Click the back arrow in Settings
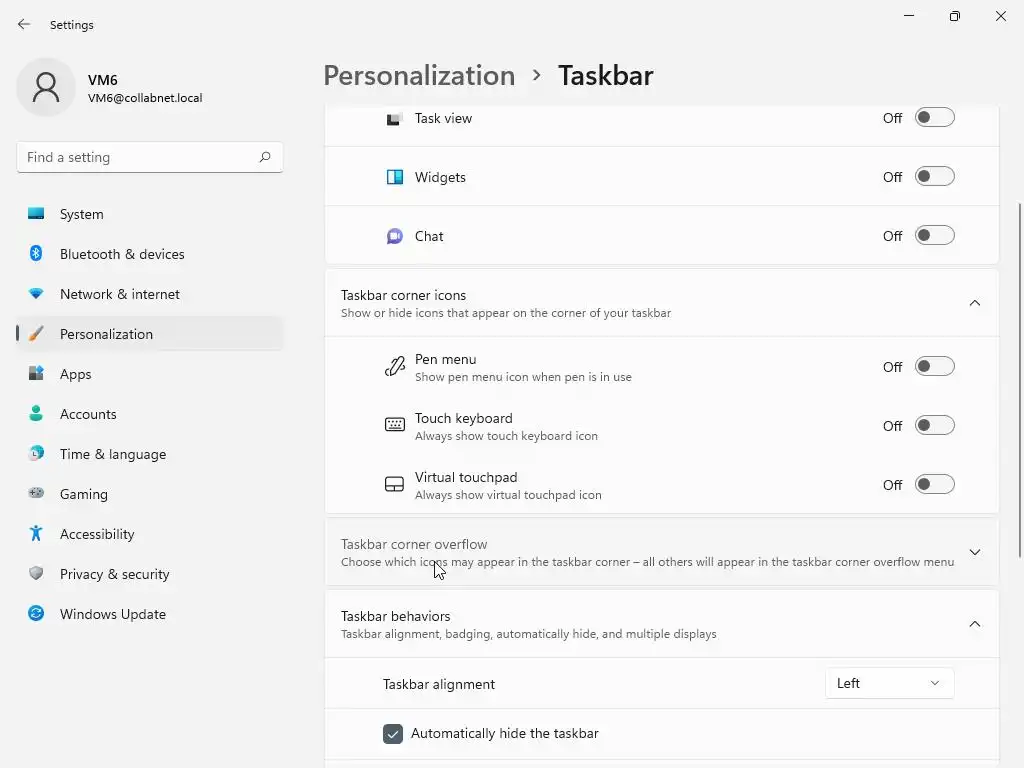Screen dimensions: 1024x768 24,24
